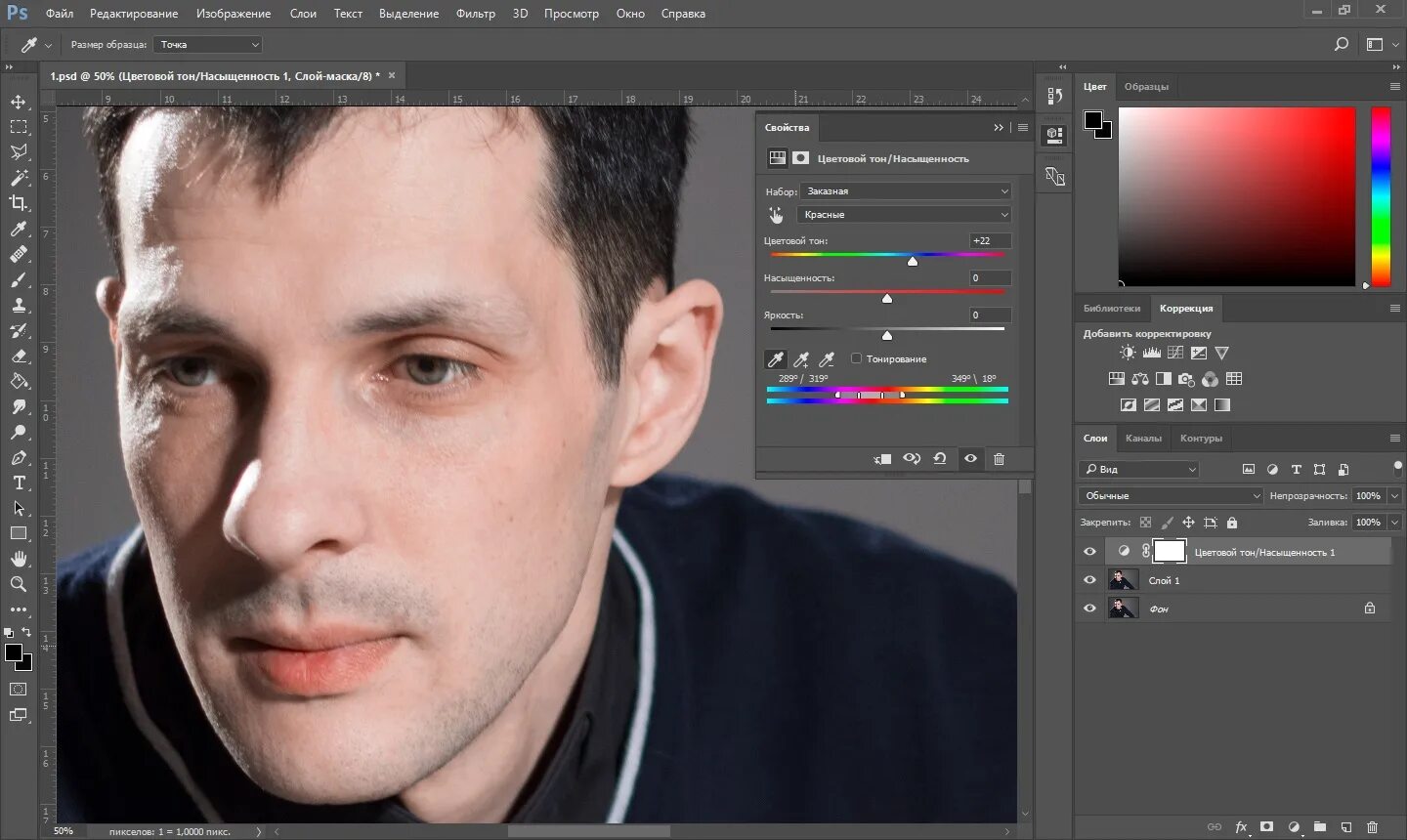Toggle Quick Mask mode
Screen dimensions: 1407x840
click(x=19, y=690)
